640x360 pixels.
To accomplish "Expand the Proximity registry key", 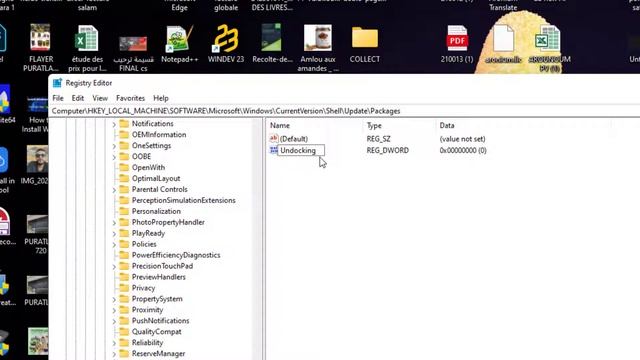I will (114, 310).
